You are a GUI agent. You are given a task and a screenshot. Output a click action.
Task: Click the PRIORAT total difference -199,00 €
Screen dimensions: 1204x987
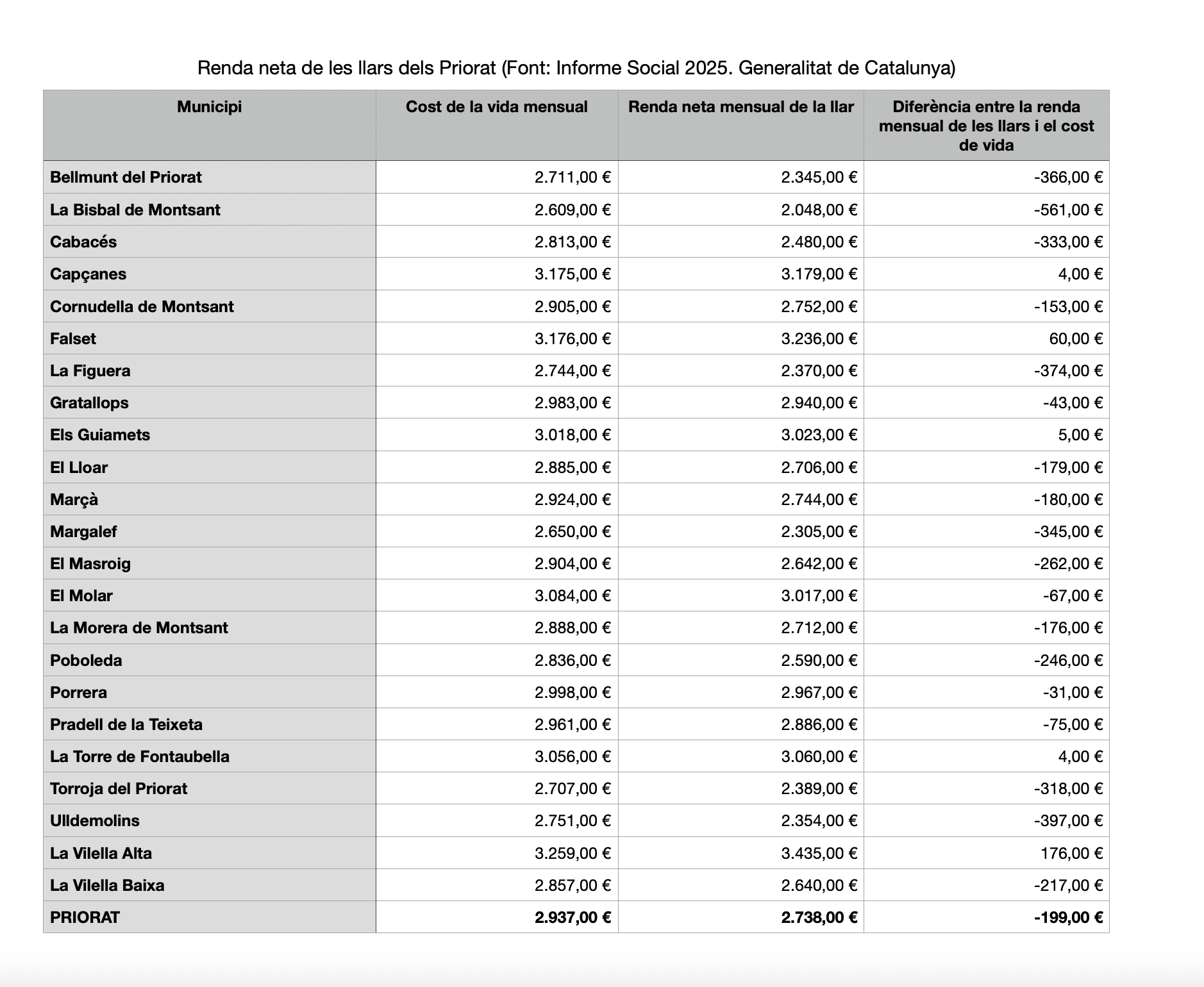tap(1067, 917)
